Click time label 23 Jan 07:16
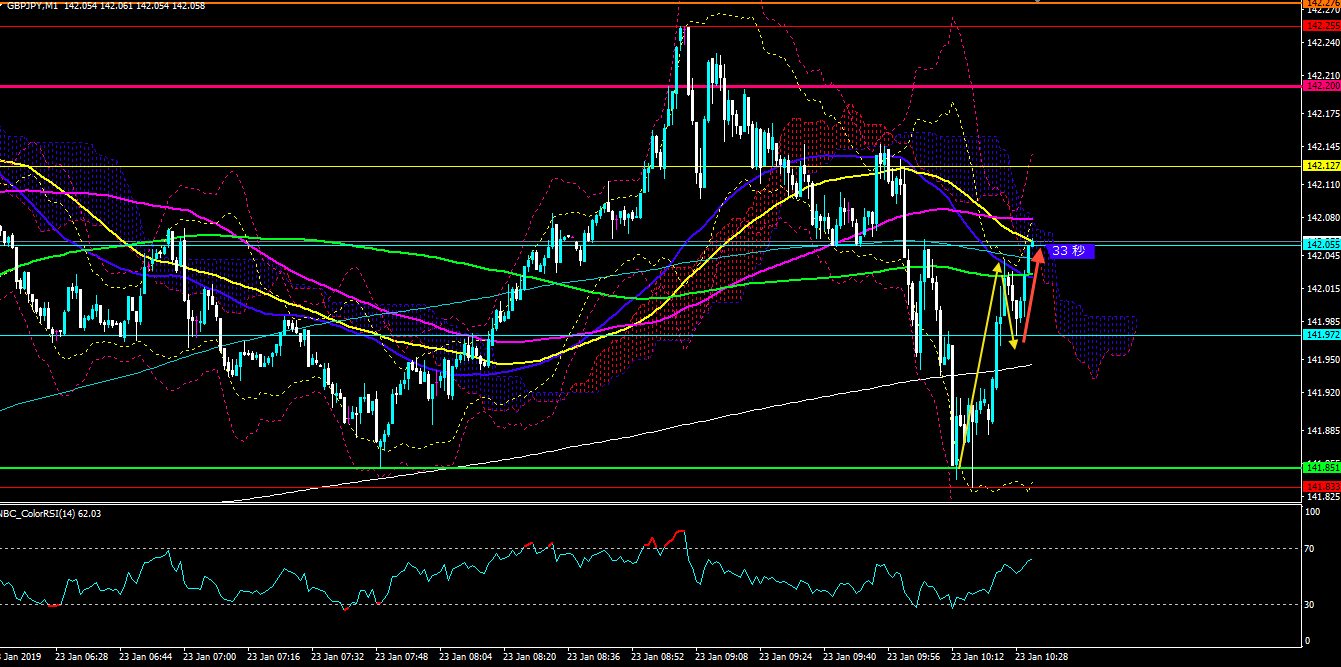 [274, 657]
